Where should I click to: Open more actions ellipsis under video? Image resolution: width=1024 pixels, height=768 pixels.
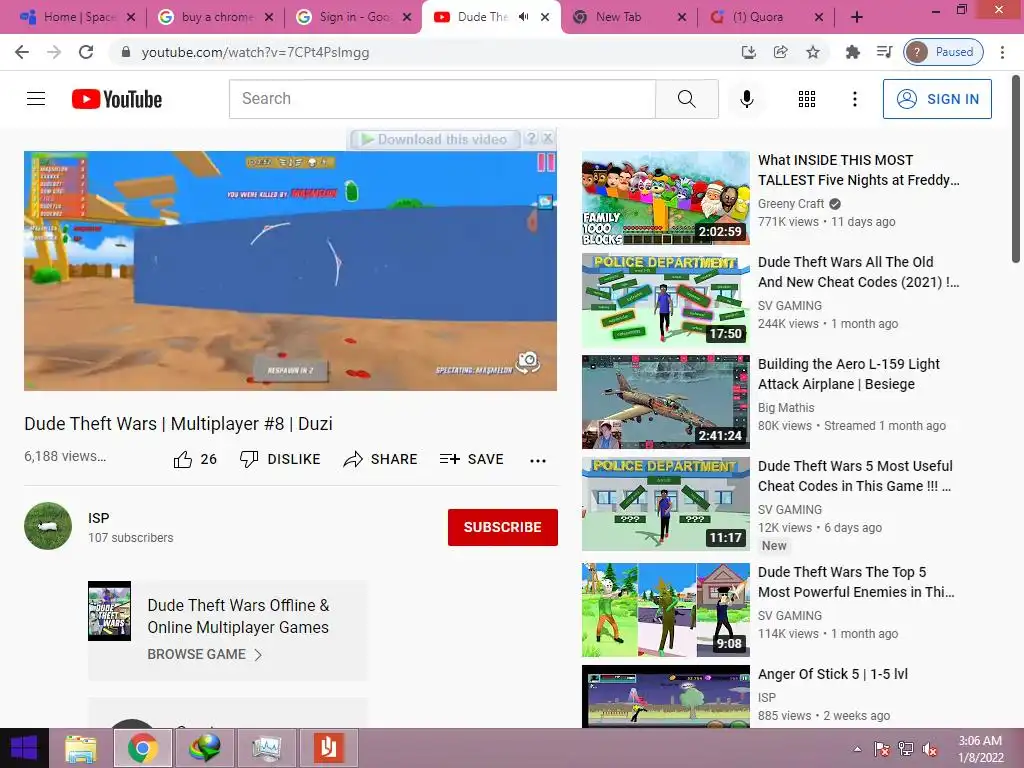click(x=537, y=461)
